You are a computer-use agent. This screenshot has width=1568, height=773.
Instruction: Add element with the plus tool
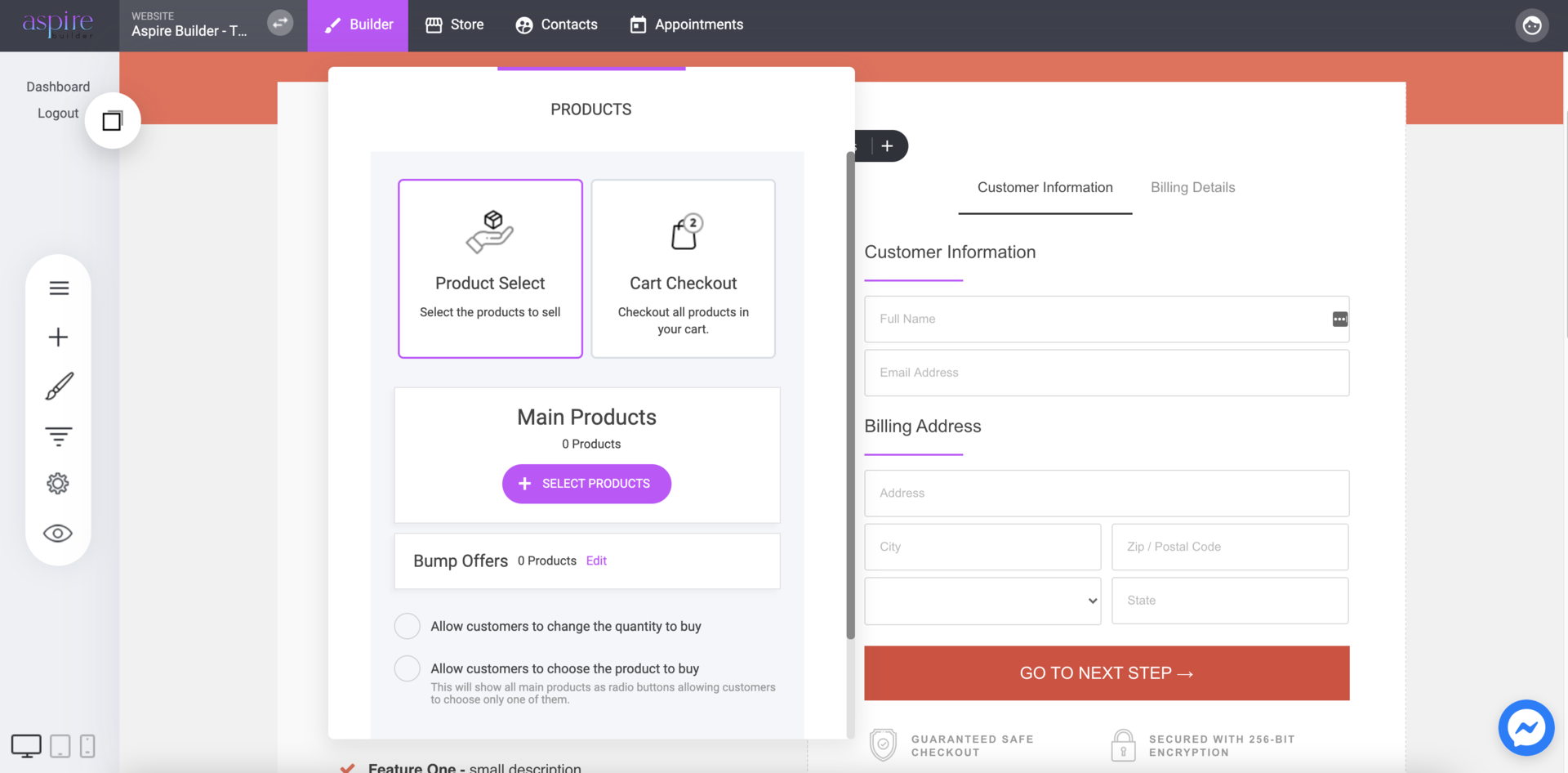[x=58, y=337]
